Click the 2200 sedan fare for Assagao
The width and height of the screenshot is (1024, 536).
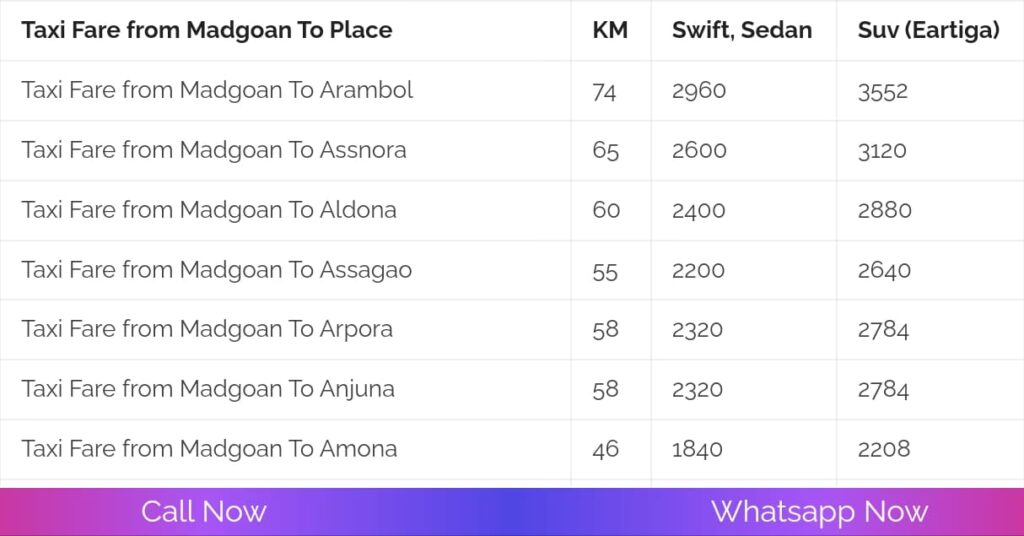click(698, 270)
